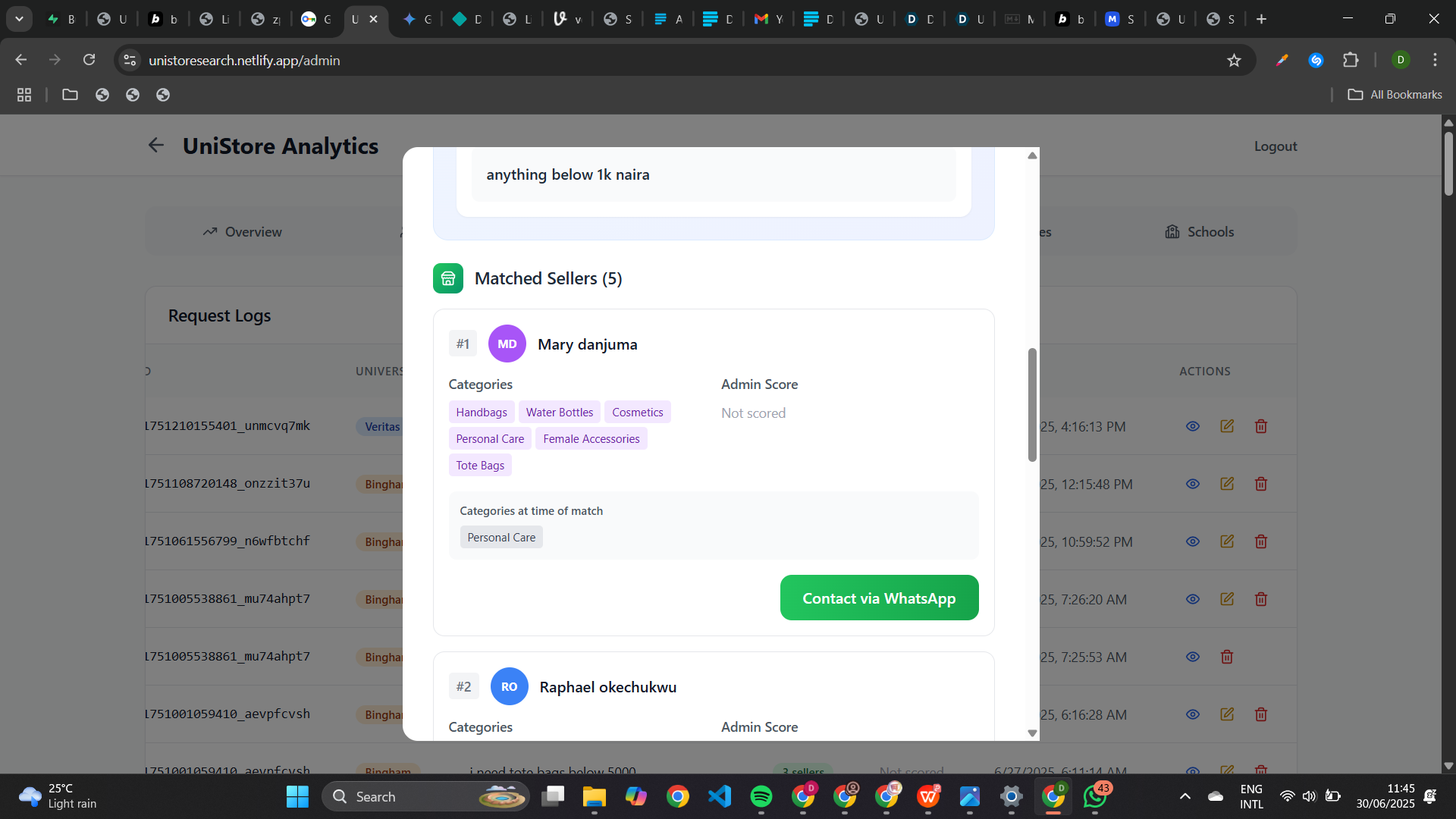Click the back arrow beside UniStore Analytics
The width and height of the screenshot is (1456, 819).
click(156, 146)
